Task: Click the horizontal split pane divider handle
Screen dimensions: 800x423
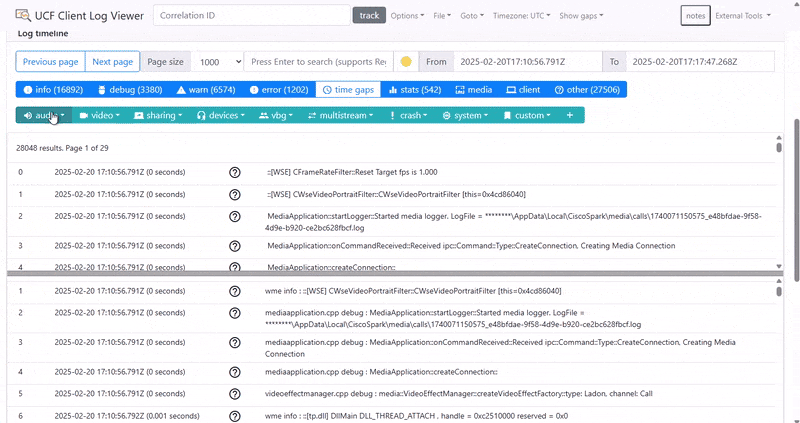Action: (395, 273)
